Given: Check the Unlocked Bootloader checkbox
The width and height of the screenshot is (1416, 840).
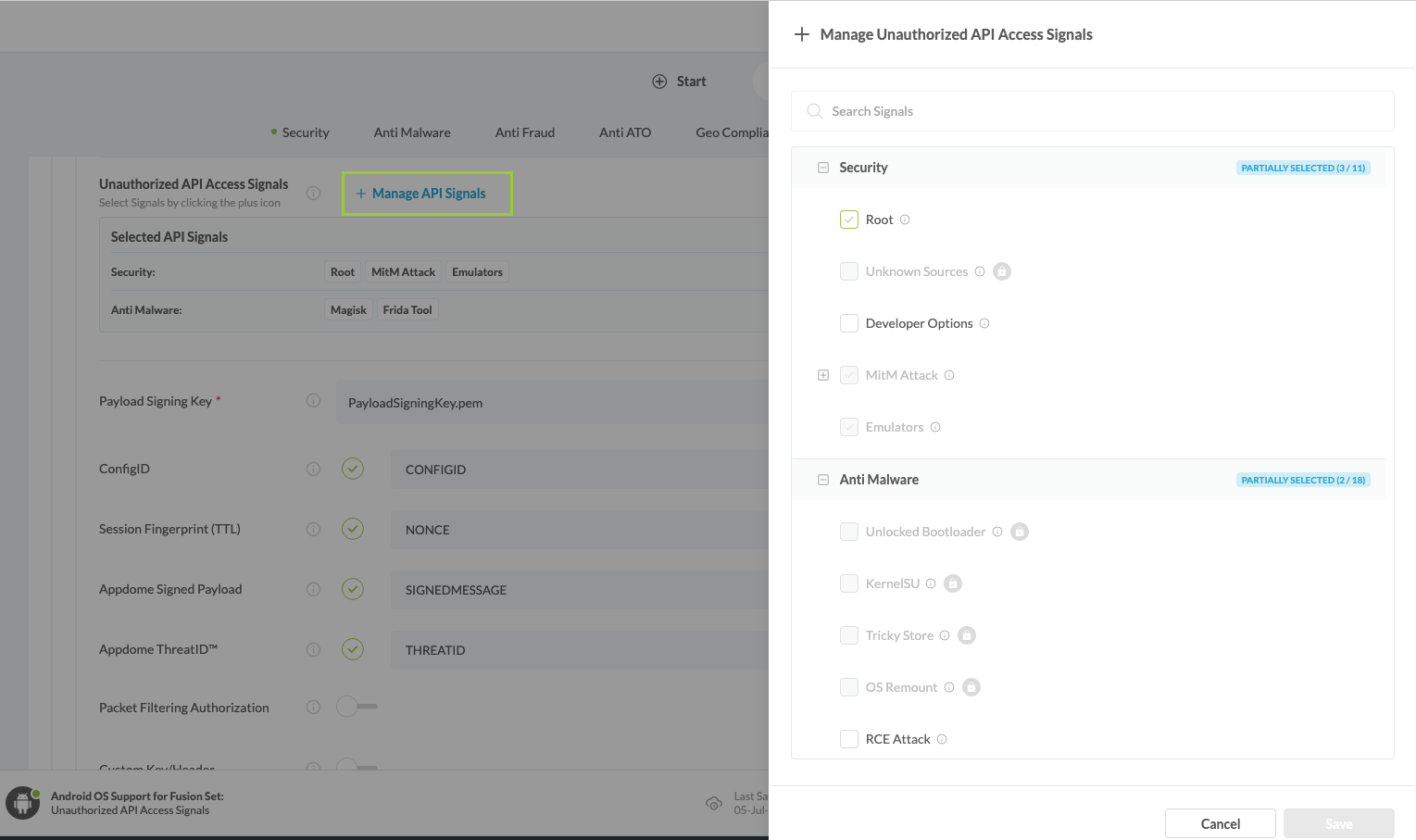Looking at the screenshot, I should 849,532.
